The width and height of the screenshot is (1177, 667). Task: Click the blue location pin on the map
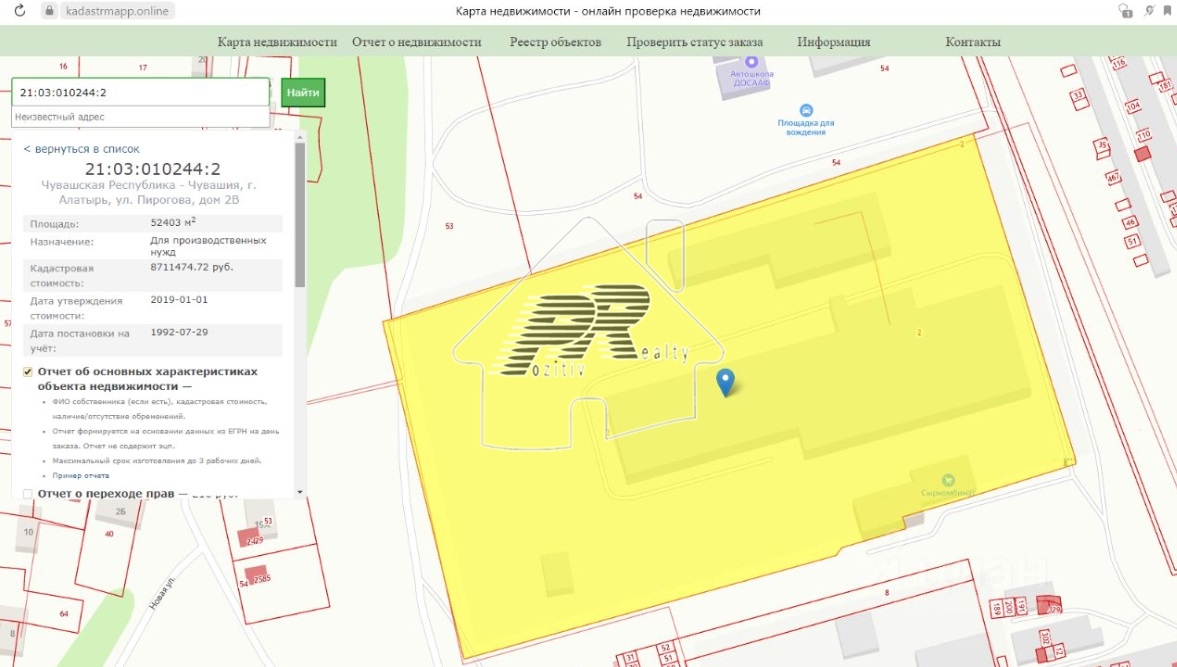click(x=725, y=382)
